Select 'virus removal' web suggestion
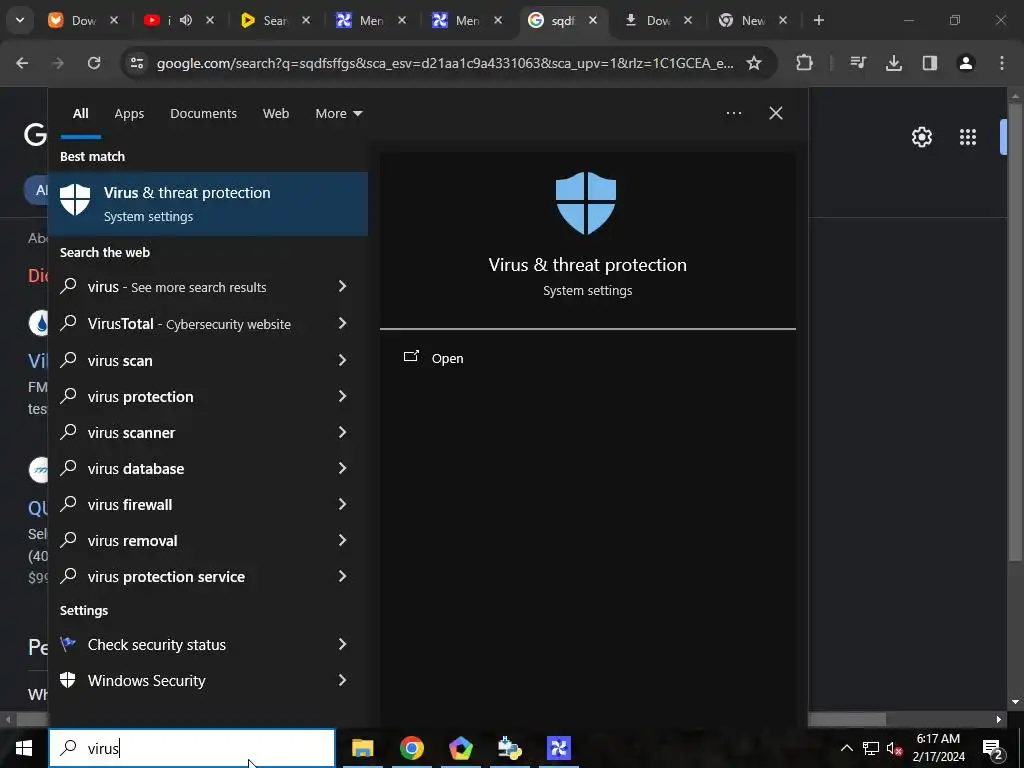The height and width of the screenshot is (768, 1024). [x=133, y=541]
